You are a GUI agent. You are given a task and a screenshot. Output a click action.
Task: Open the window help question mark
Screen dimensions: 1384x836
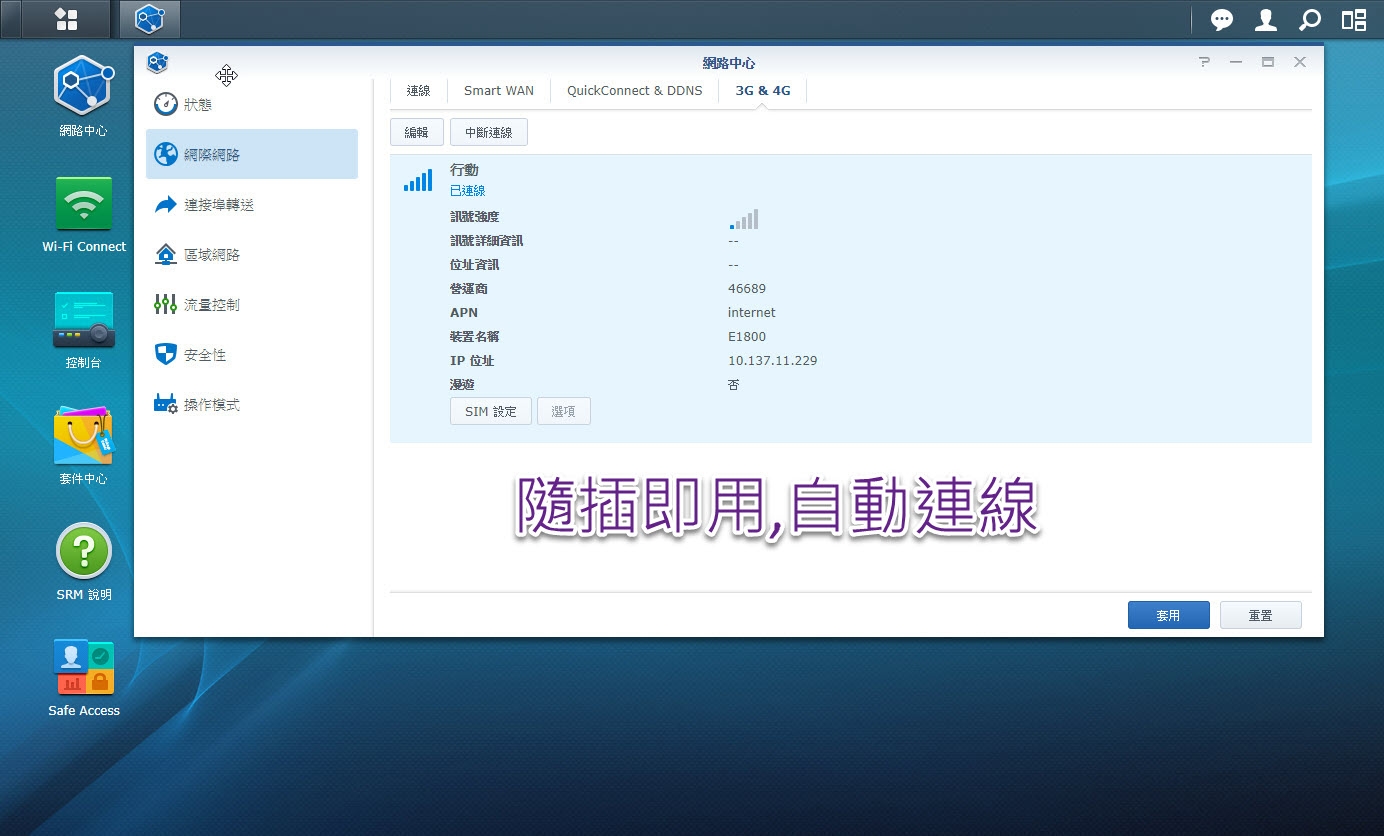(x=1204, y=62)
